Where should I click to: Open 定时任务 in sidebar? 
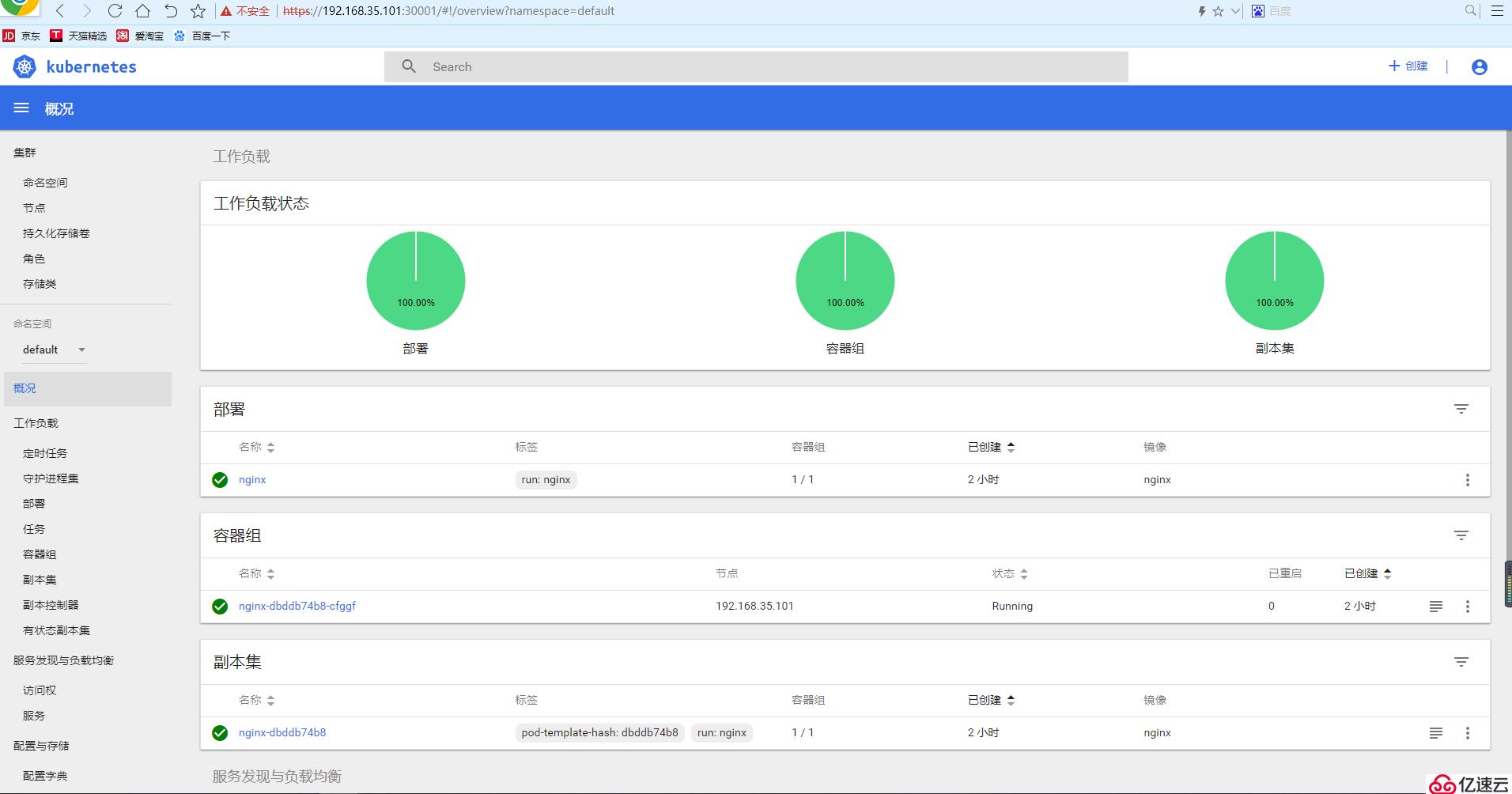coord(45,453)
